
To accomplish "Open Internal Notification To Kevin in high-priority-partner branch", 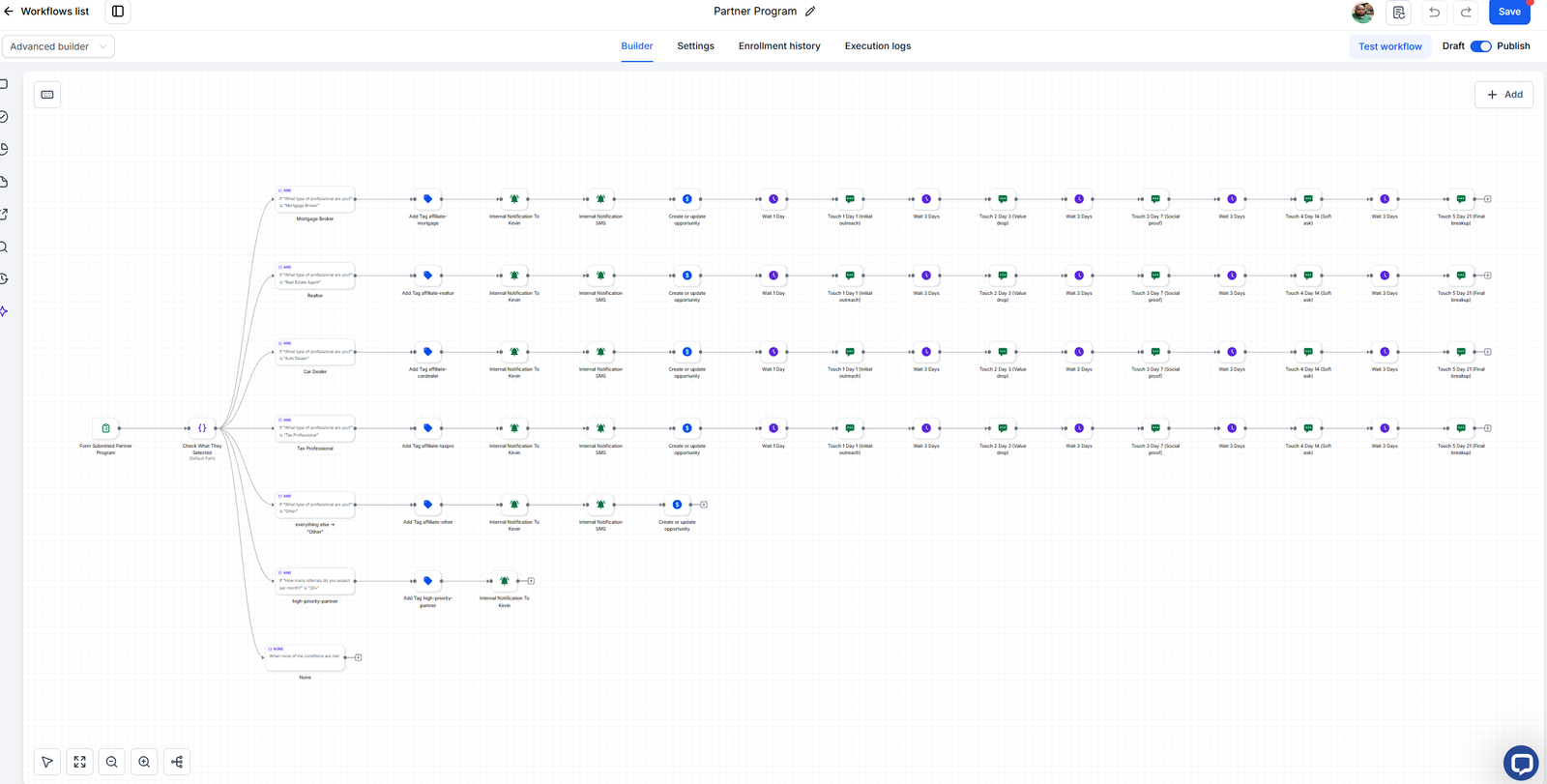I will click(x=504, y=581).
